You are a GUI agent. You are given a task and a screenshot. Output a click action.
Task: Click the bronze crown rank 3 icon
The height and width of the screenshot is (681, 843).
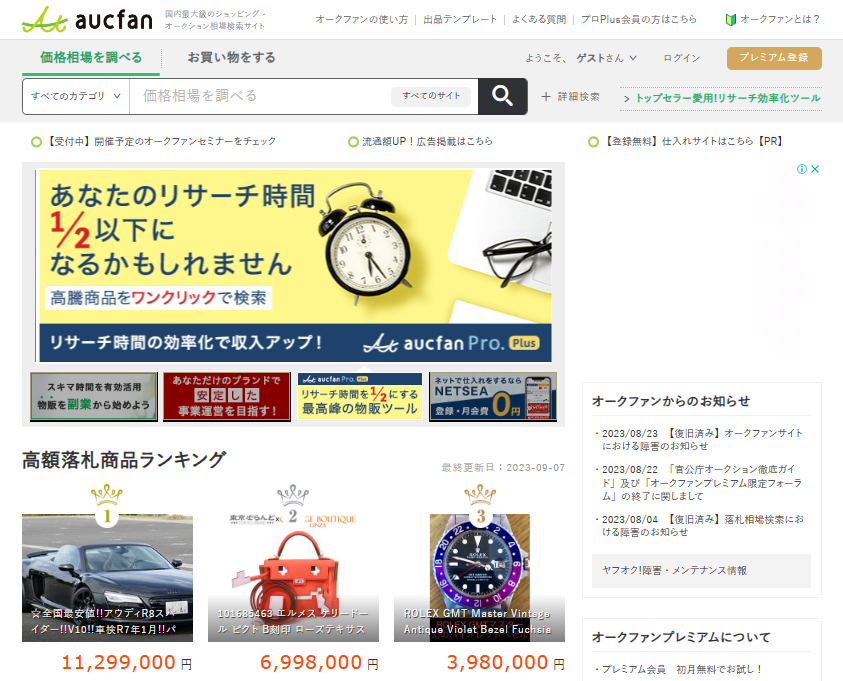tap(480, 506)
